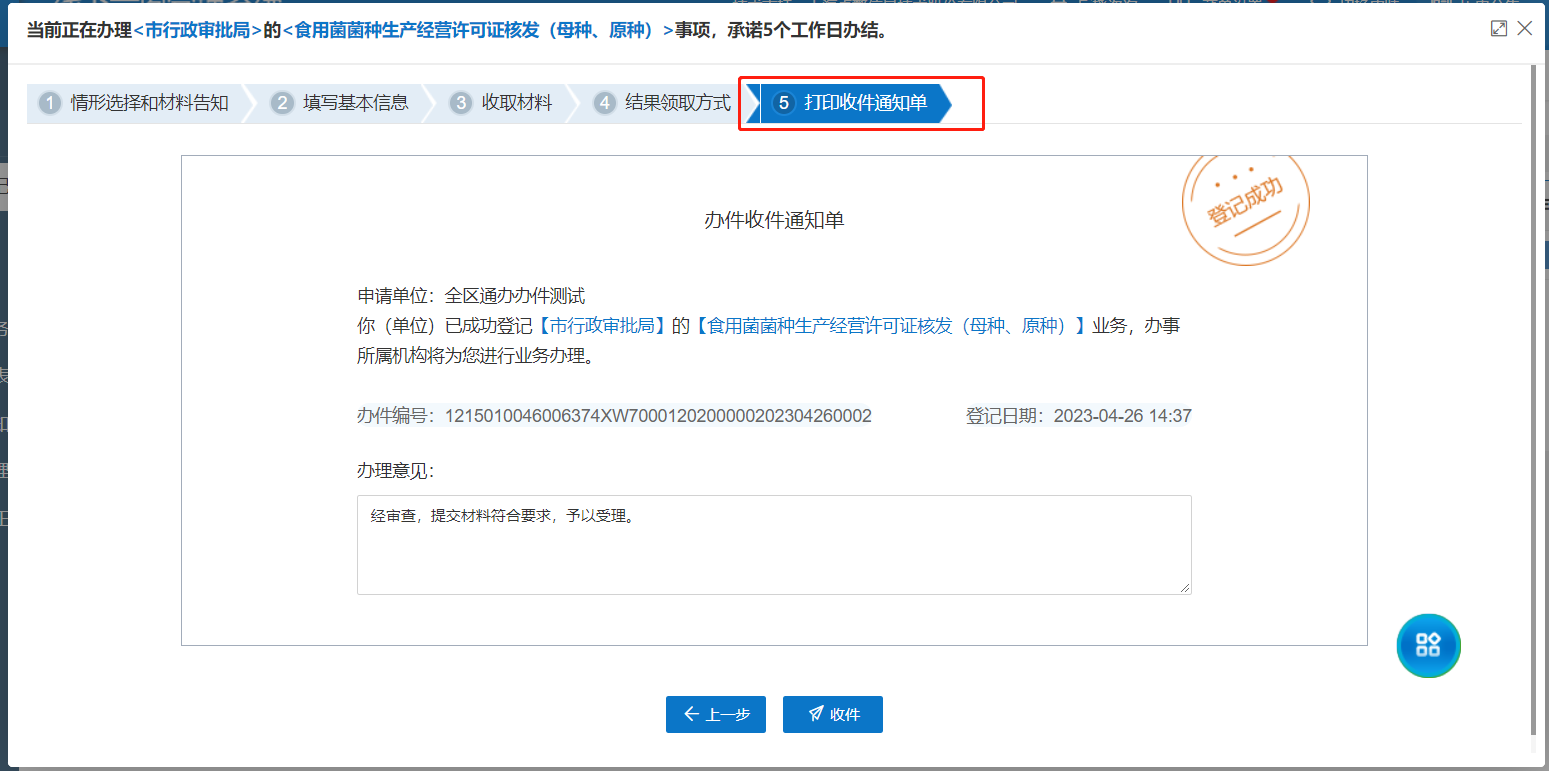The height and width of the screenshot is (771, 1549).
Task: Go to step 1 情形选择和材料告知
Action: (x=135, y=103)
